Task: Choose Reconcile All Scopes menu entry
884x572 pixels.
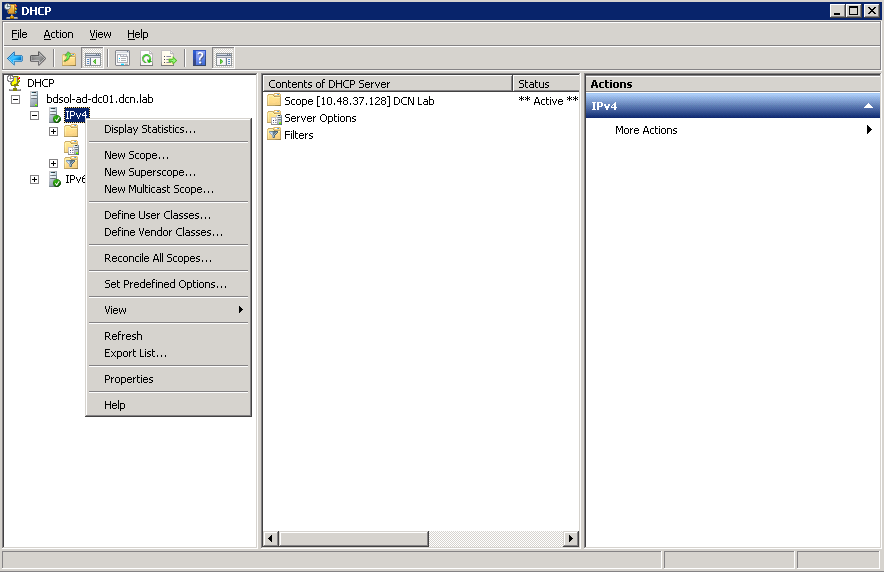Action: coord(168,258)
